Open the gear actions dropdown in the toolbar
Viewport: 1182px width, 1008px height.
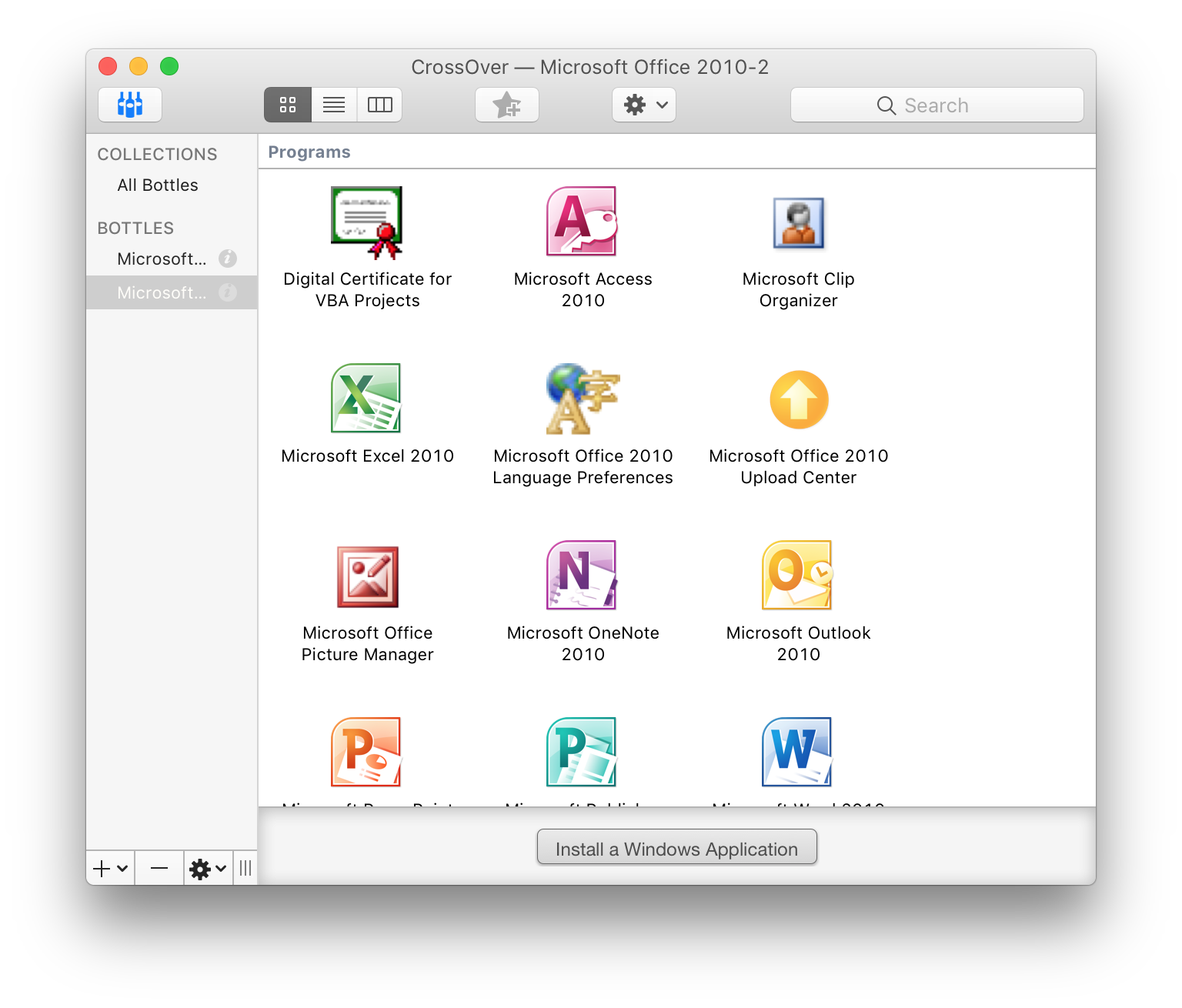tap(643, 105)
